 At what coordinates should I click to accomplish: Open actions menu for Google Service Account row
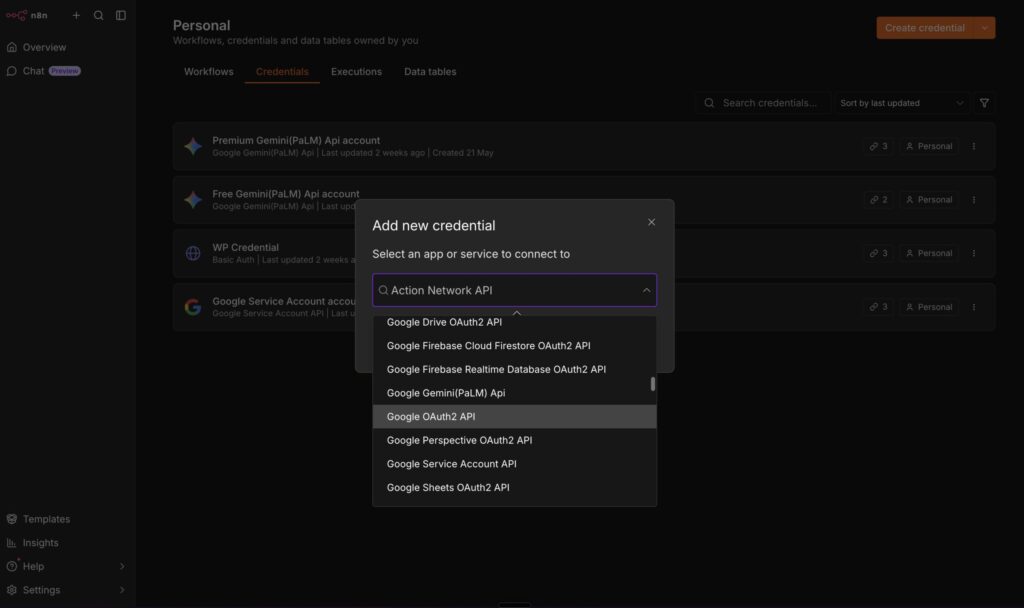[974, 307]
